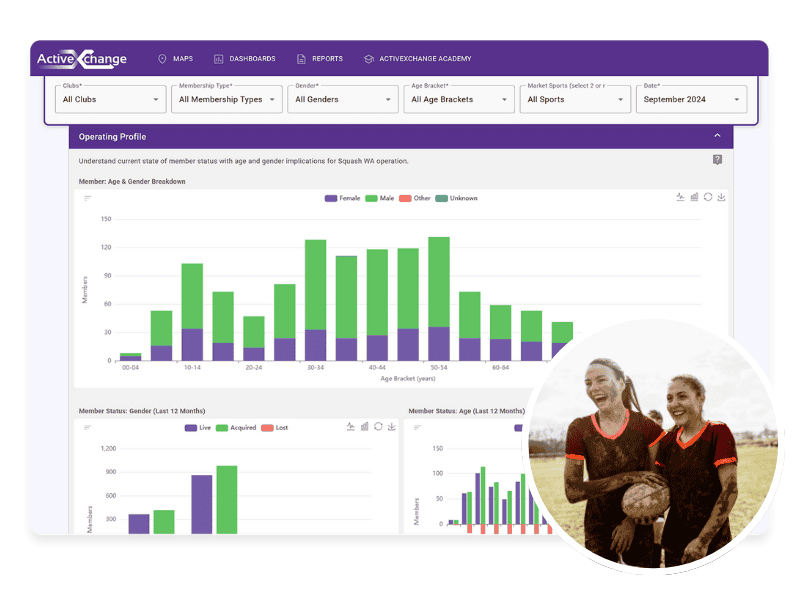The height and width of the screenshot is (600, 800).
Task: Switch Age & Gender chart to line view
Action: pyautogui.click(x=680, y=197)
